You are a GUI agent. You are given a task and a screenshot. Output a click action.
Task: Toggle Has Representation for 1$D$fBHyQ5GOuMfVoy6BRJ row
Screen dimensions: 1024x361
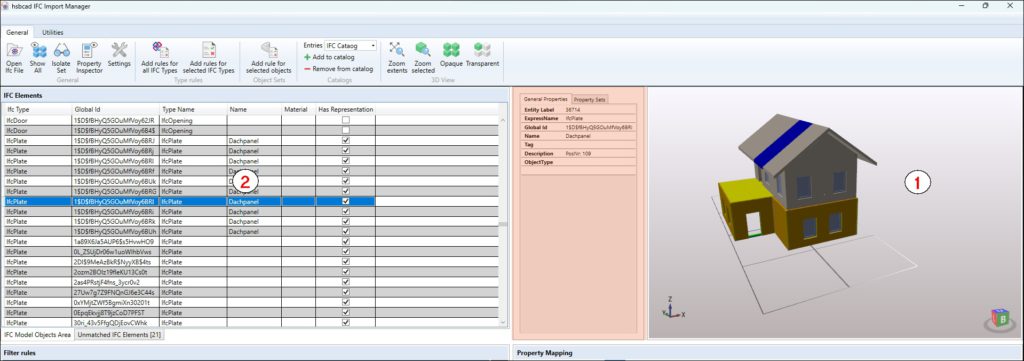point(345,140)
